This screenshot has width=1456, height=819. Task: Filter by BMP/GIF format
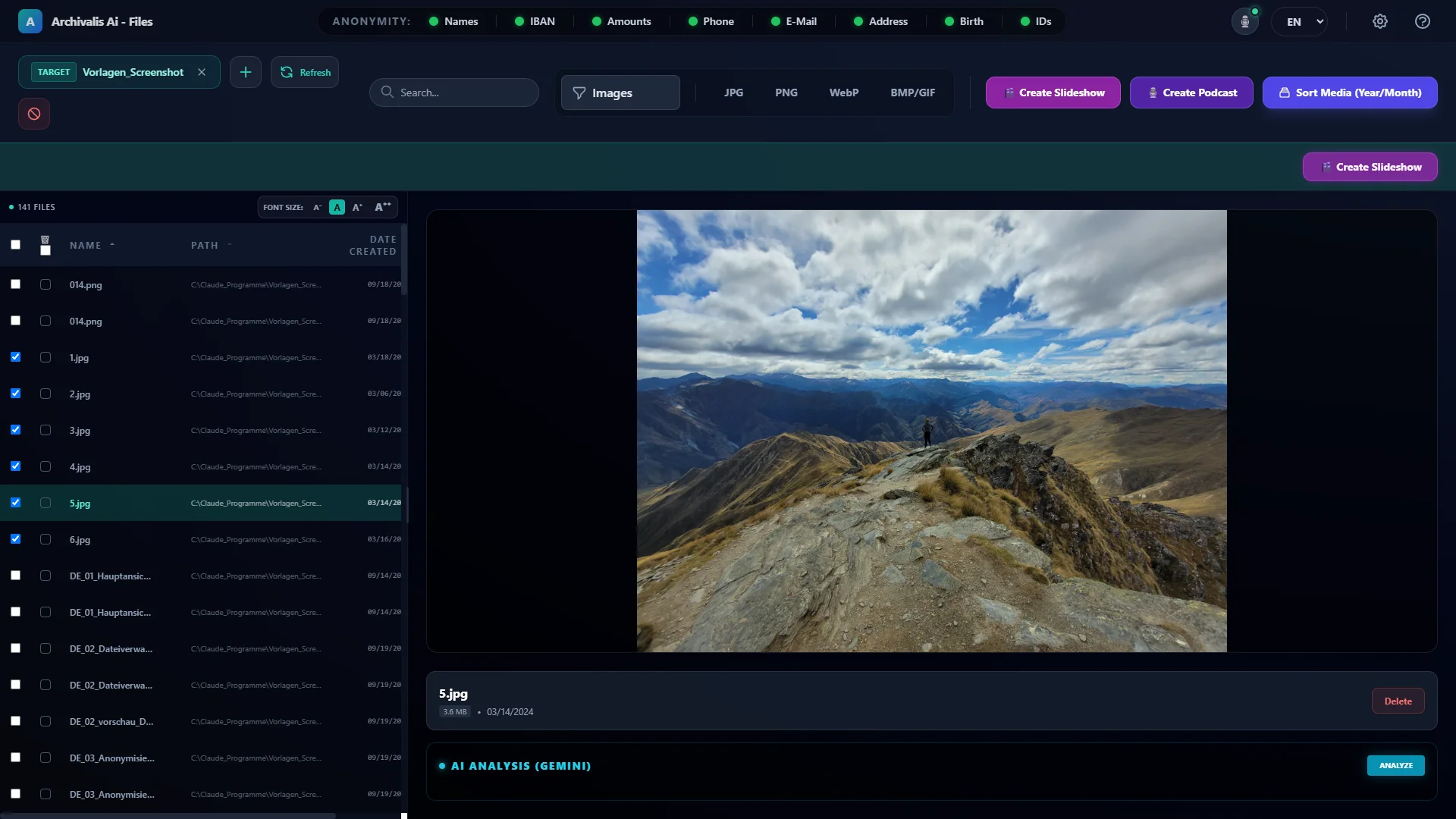coord(912,93)
